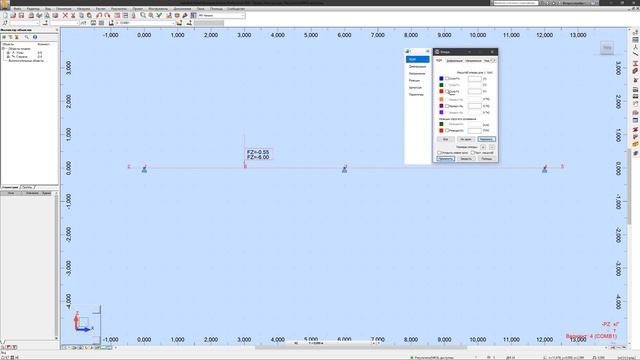The image size is (640, 360).
Task: Click the topmost icon of the right toolbar
Action: coord(636,31)
